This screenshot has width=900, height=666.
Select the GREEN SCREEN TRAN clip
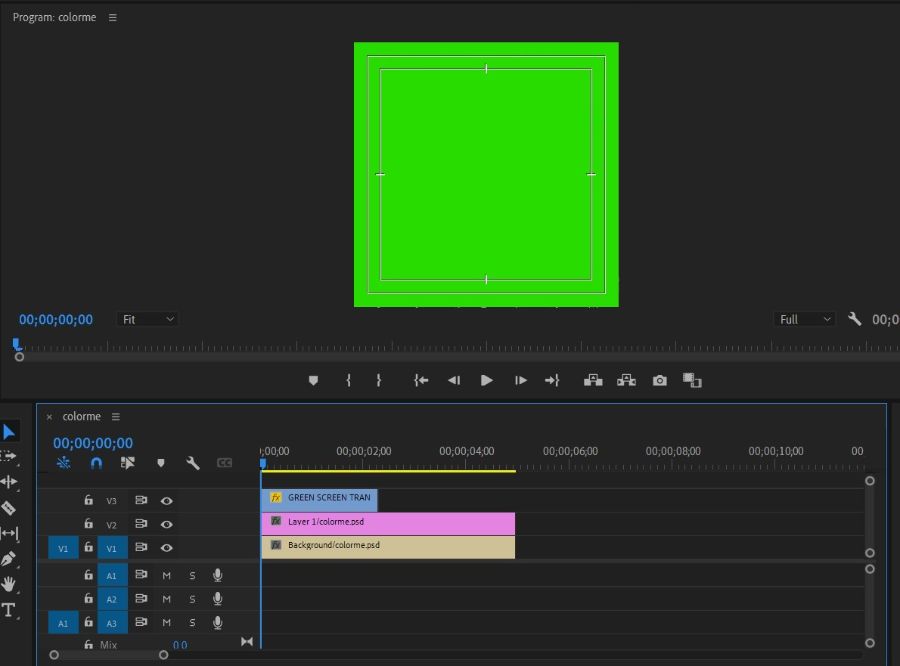pyautogui.click(x=320, y=500)
